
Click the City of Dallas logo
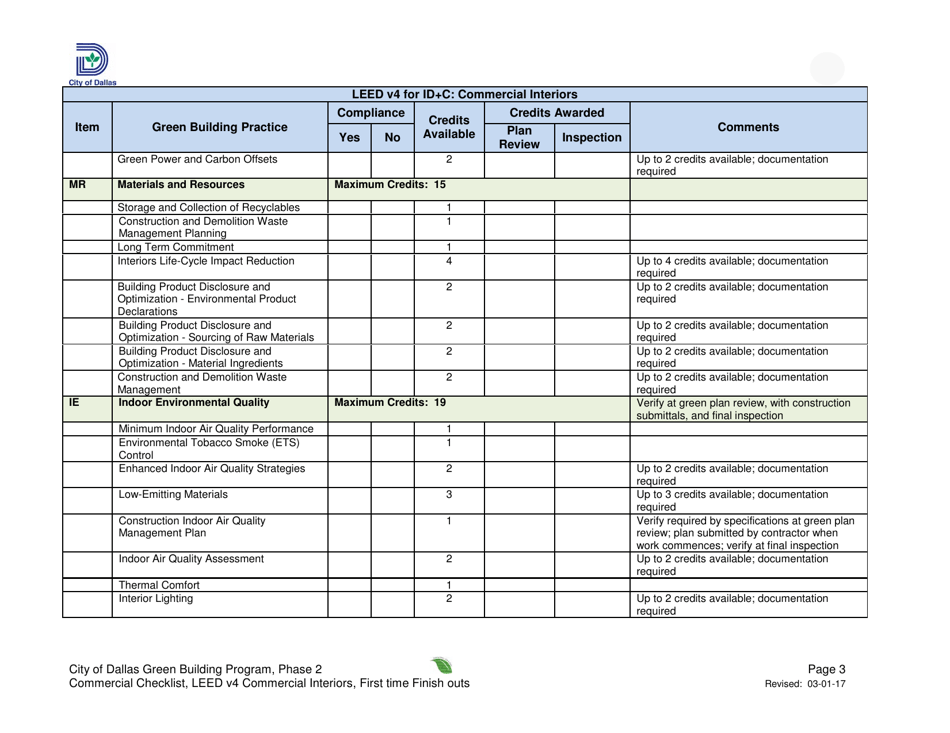pyautogui.click(x=90, y=58)
